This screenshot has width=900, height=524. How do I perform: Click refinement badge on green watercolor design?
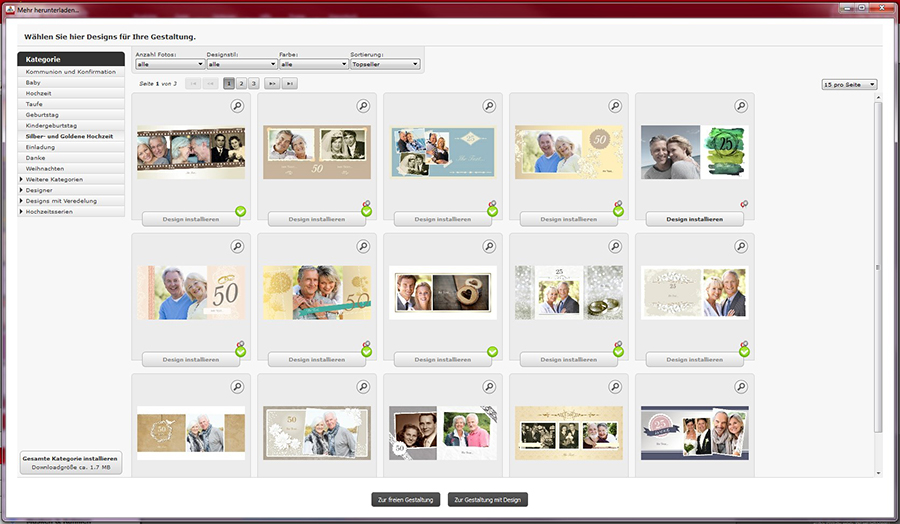tap(744, 204)
